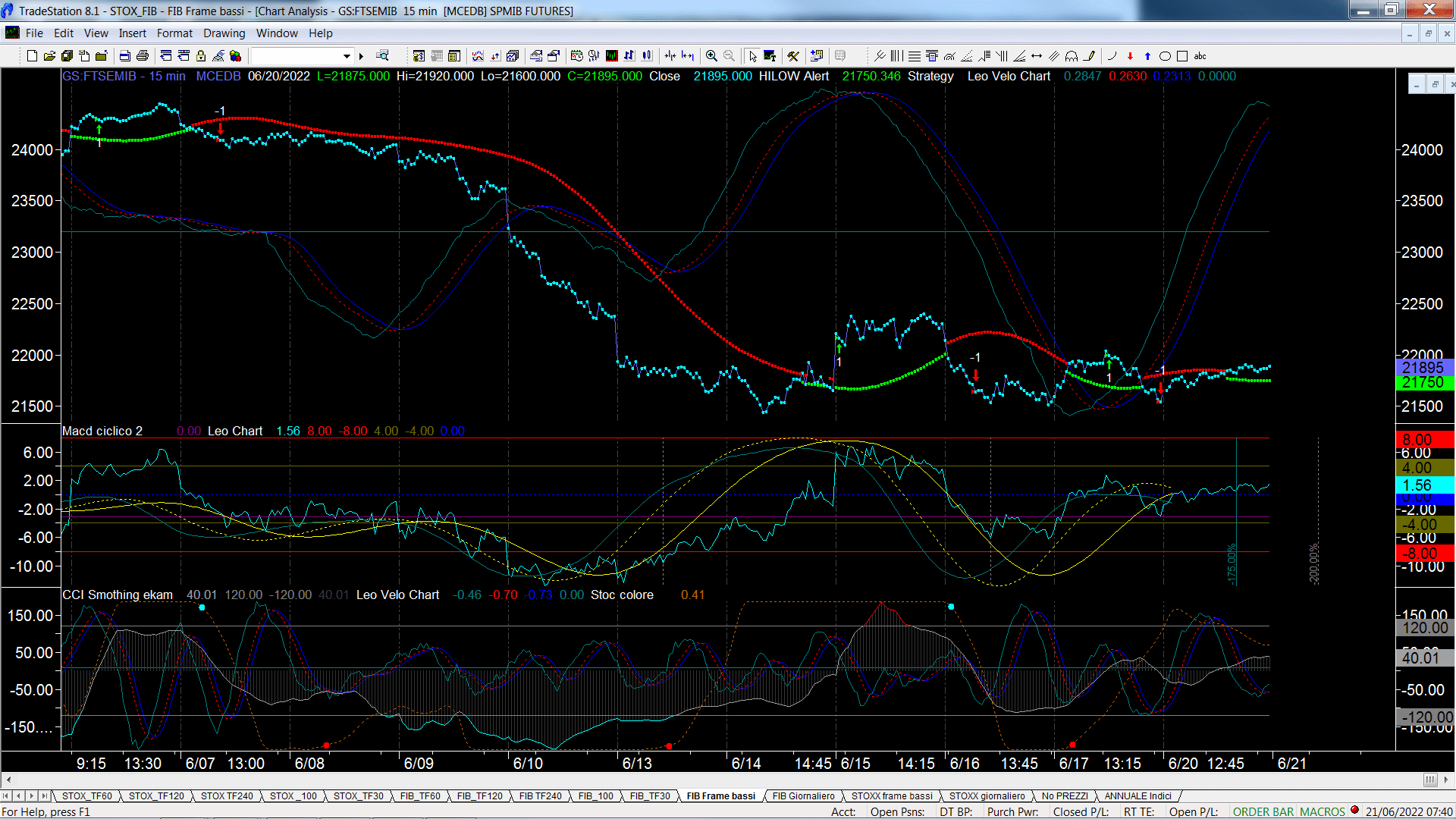This screenshot has width=1456, height=819.
Task: Open the Insert menu
Action: click(x=132, y=33)
